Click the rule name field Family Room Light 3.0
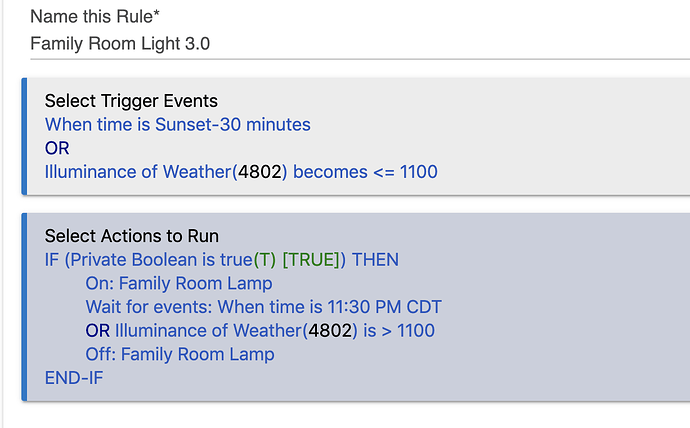This screenshot has height=428, width=690. [360, 44]
